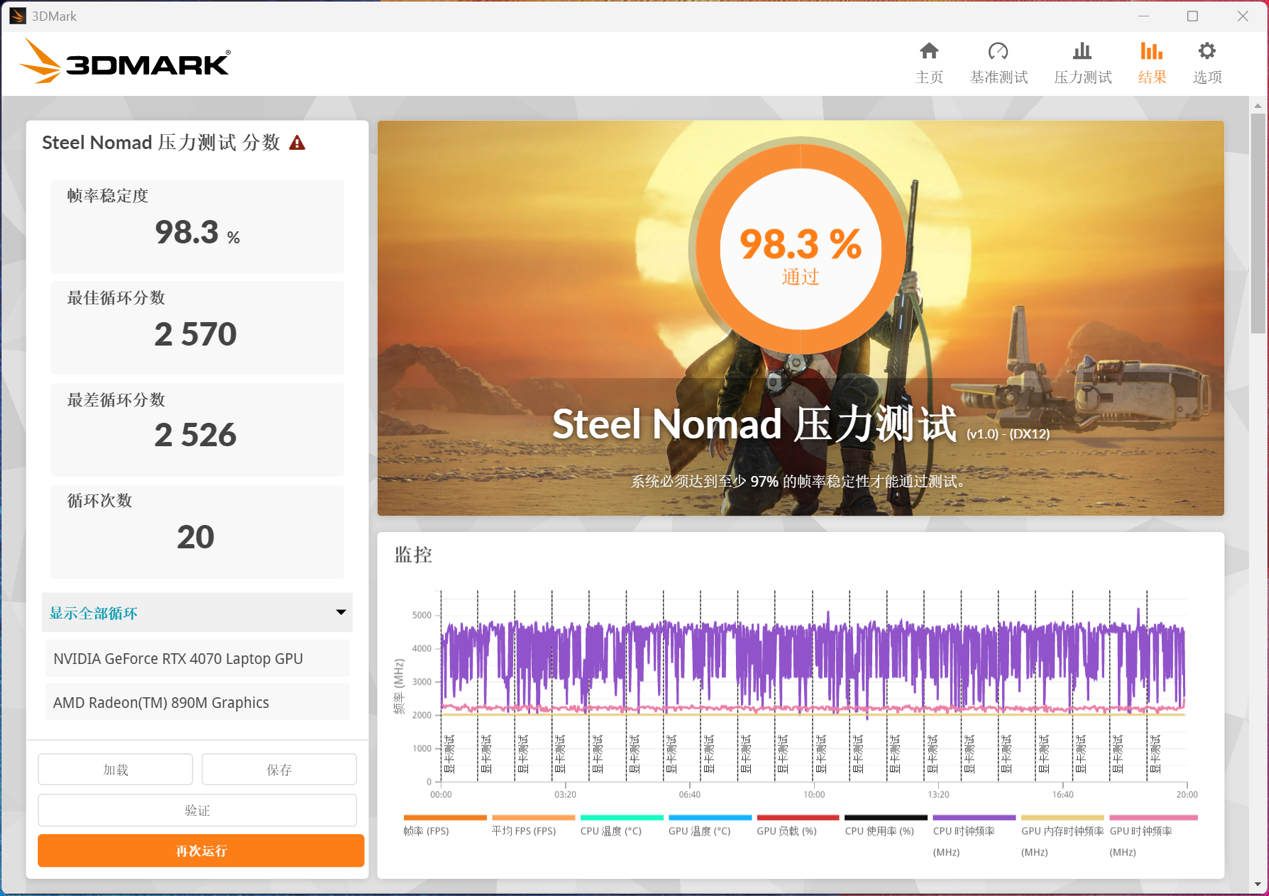Click the 3DMark logo in the header

point(126,63)
